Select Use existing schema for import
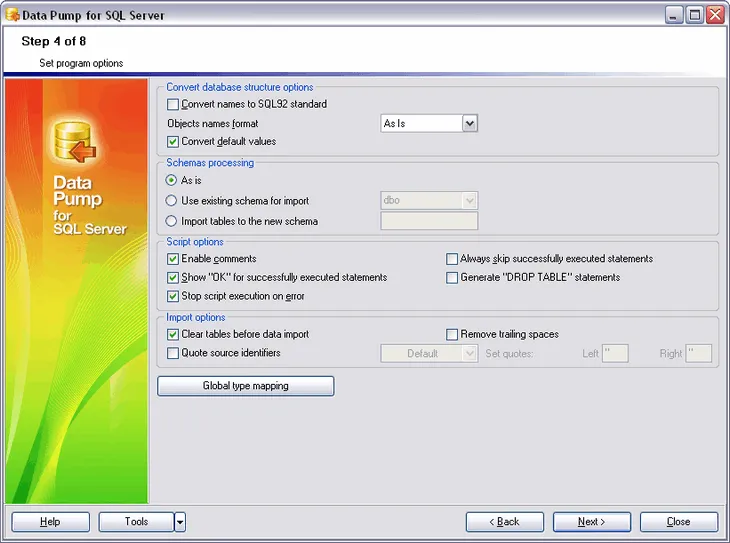This screenshot has height=543, width=730. tap(171, 200)
